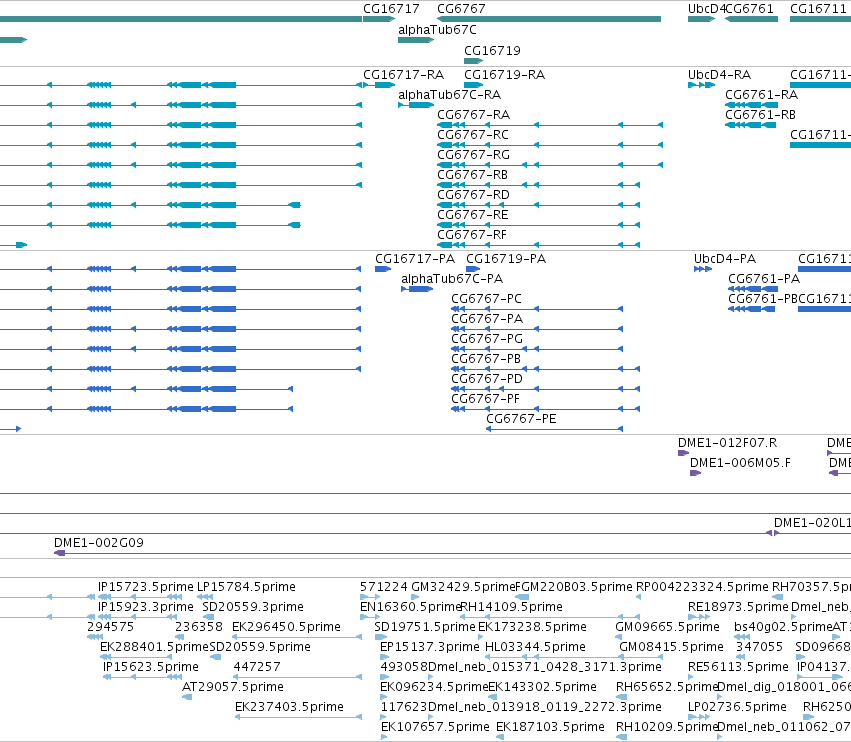The image size is (851, 742).
Task: Click the UbcD4-RA transcript label
Action: (719, 75)
